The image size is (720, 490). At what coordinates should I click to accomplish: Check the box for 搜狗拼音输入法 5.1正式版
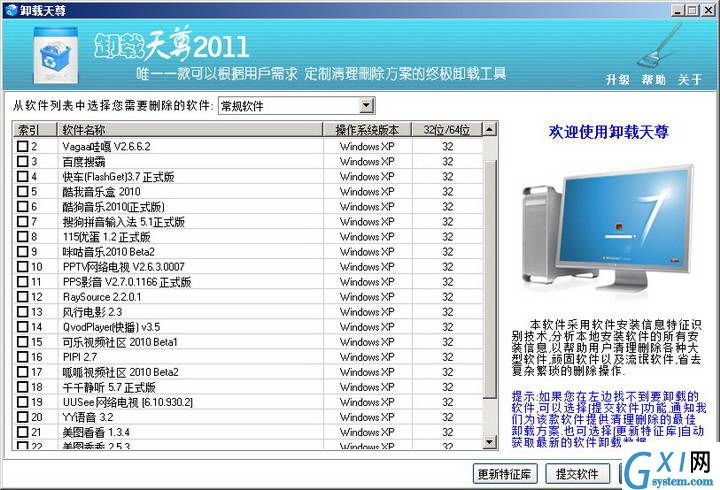pyautogui.click(x=22, y=222)
